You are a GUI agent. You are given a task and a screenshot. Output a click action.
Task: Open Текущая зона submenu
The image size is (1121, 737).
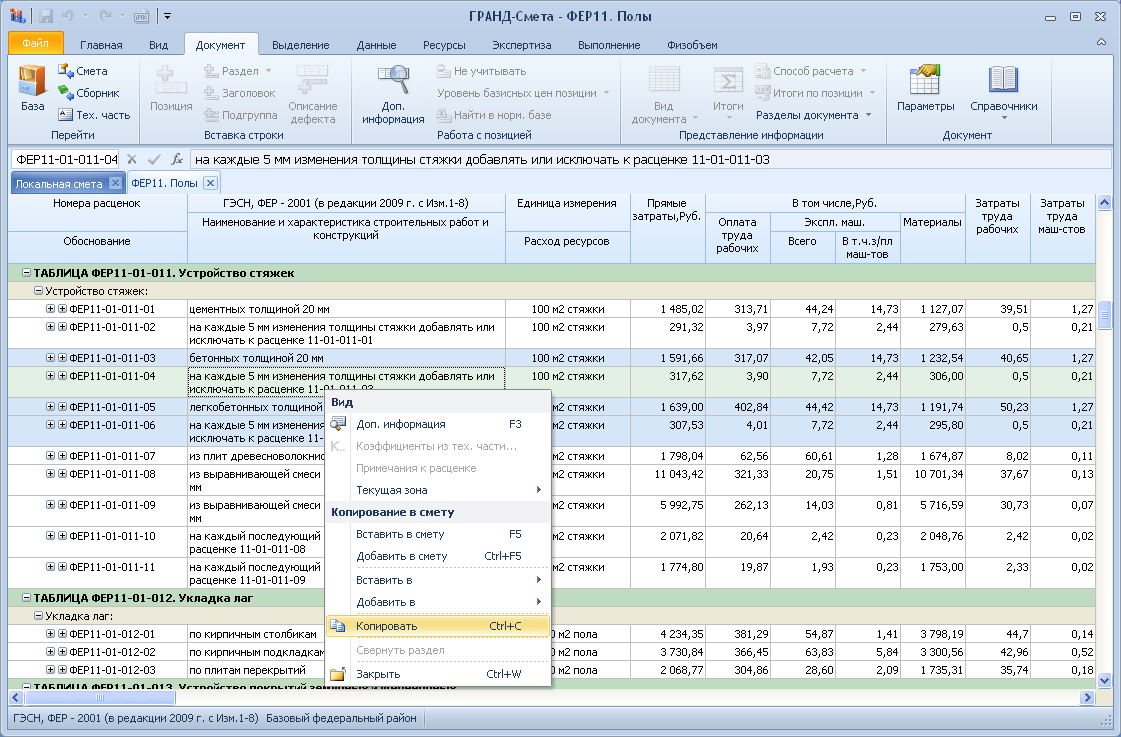438,490
